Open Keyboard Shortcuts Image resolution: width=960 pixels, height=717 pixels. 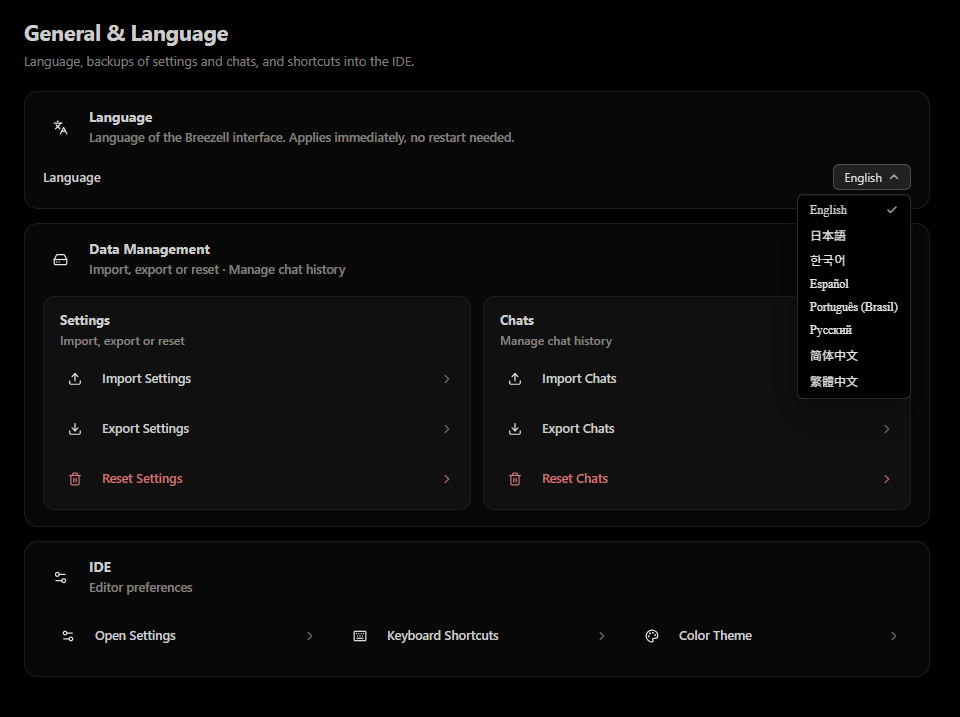point(479,636)
